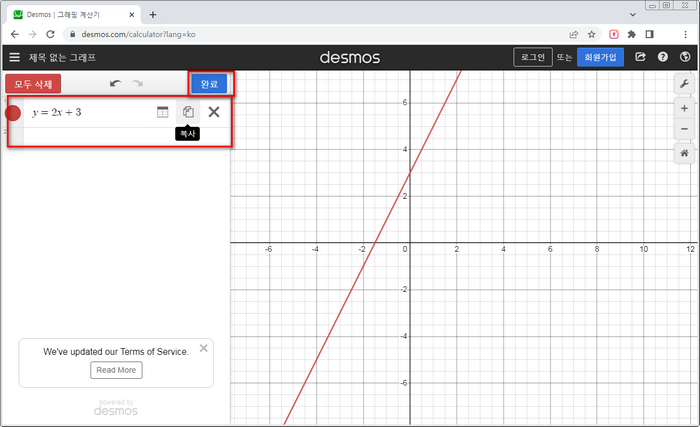This screenshot has width=700, height=427.
Task: Expand the tab search chevron
Action: point(633,15)
